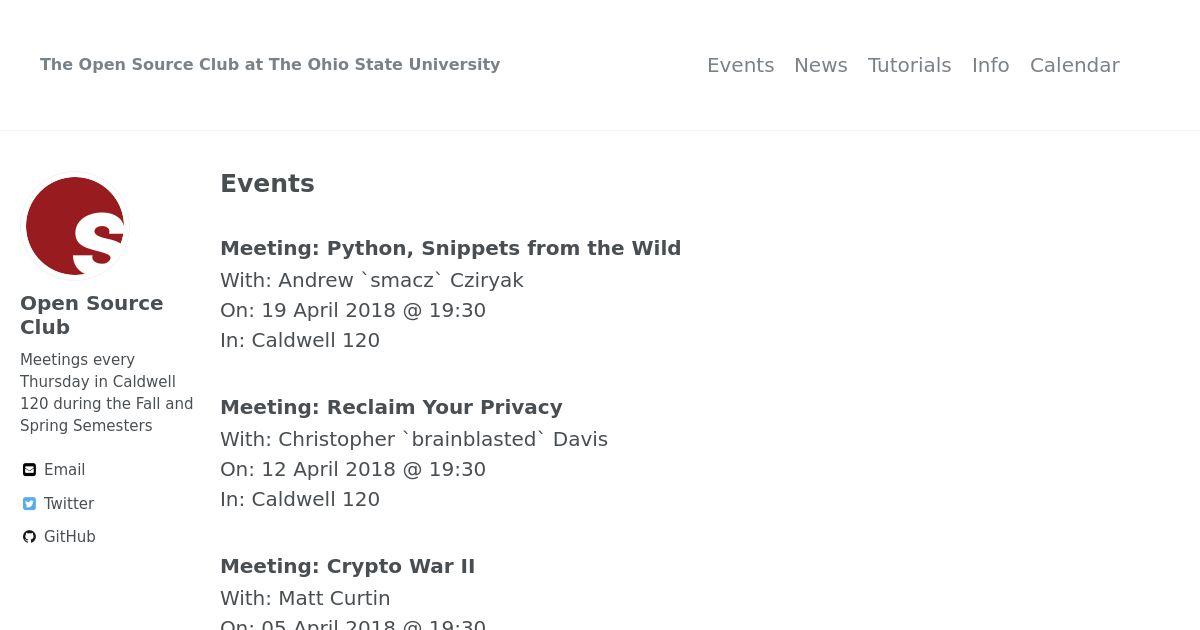Click the Twitter text link
This screenshot has width=1200, height=630.
(69, 504)
